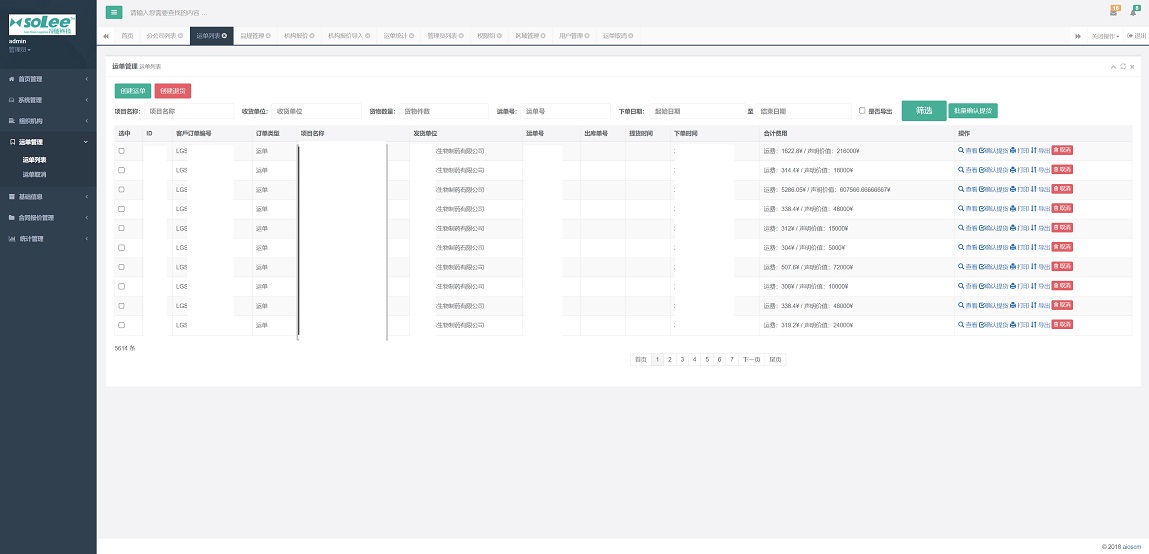Click the magnifier 查看 icon for the 314.4¥ row
The height and width of the screenshot is (554, 1149).
tap(961, 169)
